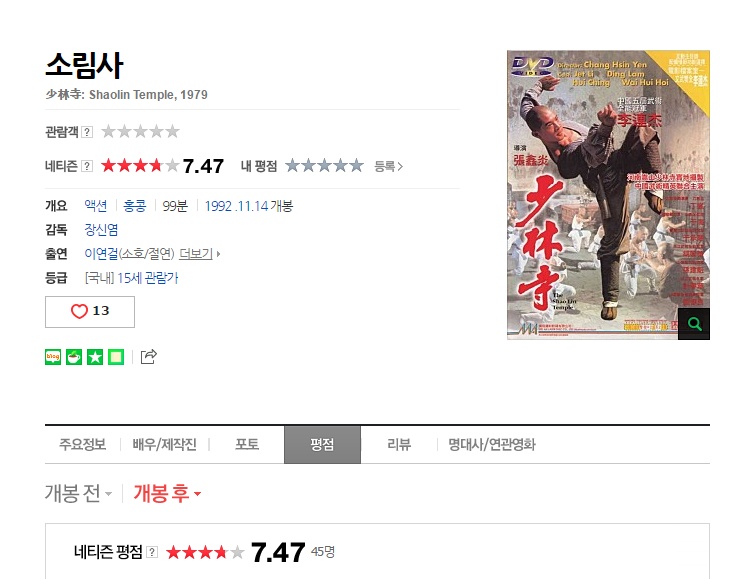The image size is (737, 579).
Task: Open help icon beside 네티즌 rating
Action: click(87, 166)
